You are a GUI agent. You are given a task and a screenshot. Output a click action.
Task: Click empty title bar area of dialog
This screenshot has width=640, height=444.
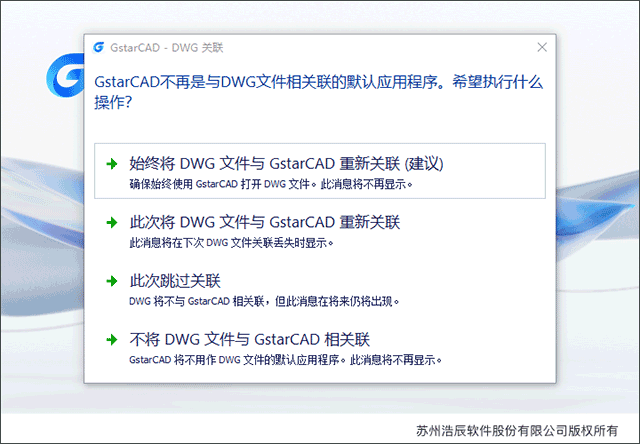[x=380, y=47]
